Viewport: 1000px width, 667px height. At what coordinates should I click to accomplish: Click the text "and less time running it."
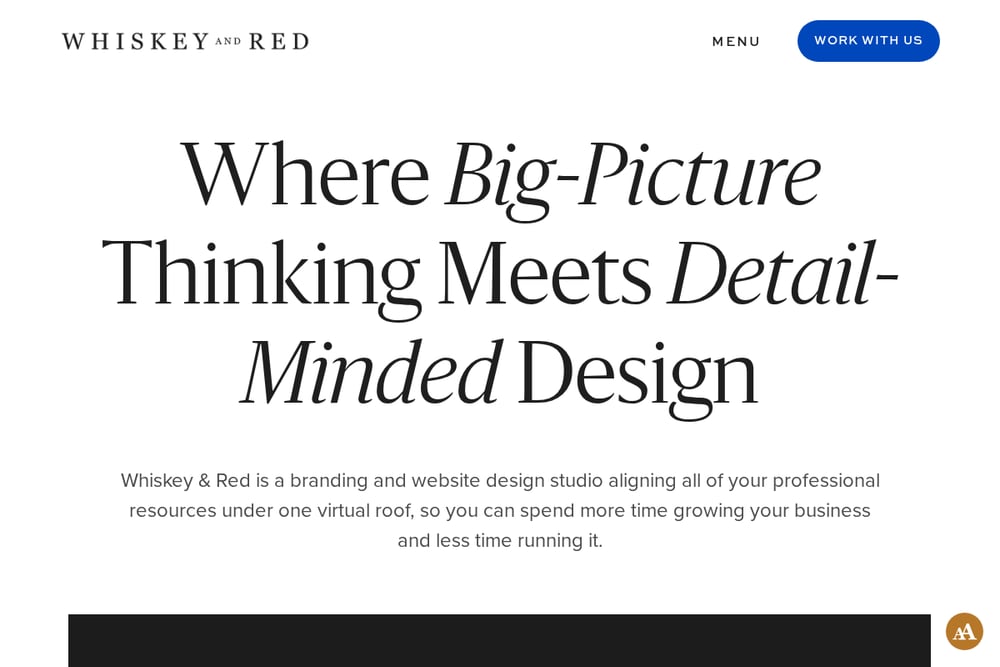coord(500,541)
